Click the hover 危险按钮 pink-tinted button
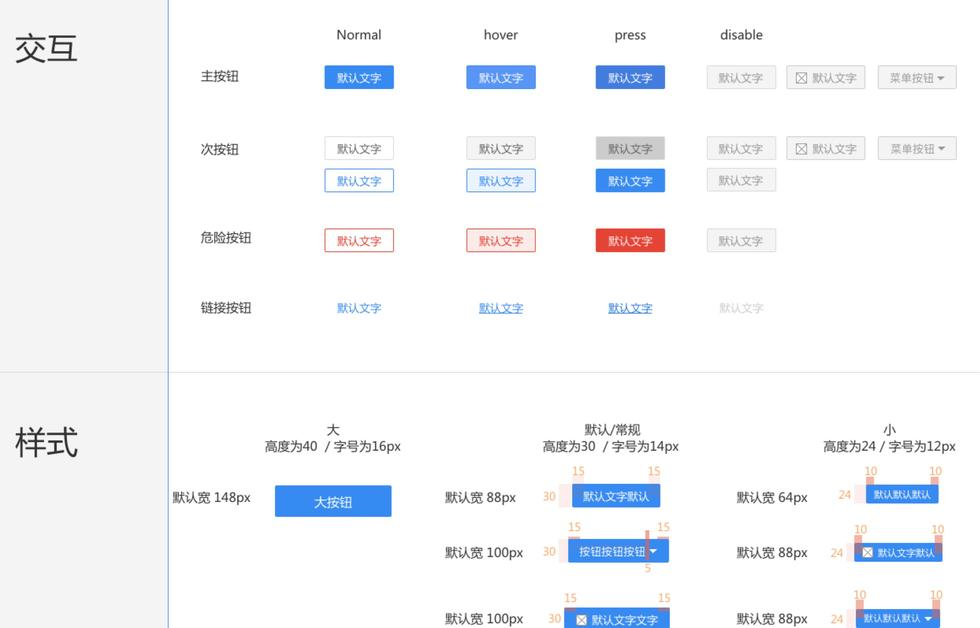This screenshot has height=628, width=980. tap(501, 241)
